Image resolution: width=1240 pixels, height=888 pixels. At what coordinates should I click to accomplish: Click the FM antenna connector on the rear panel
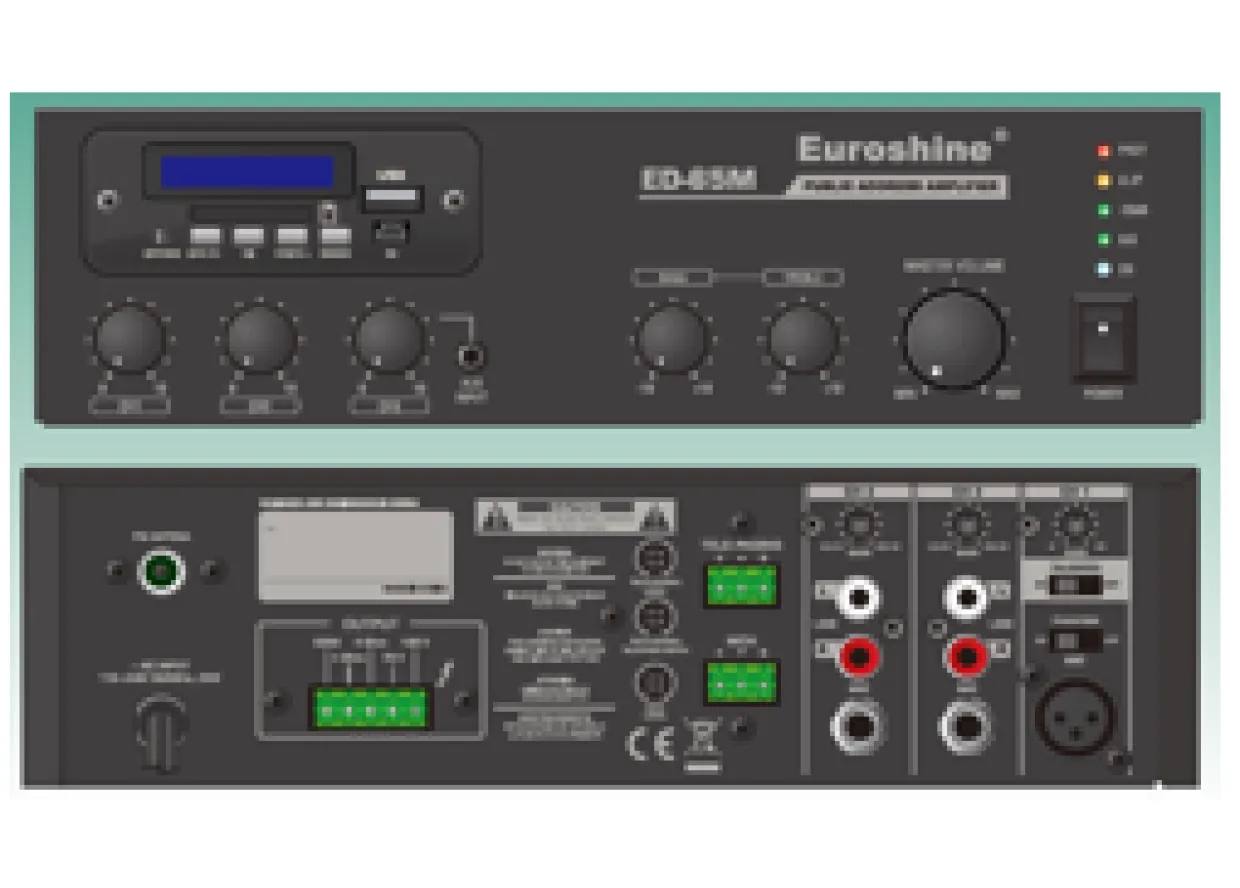(x=161, y=571)
